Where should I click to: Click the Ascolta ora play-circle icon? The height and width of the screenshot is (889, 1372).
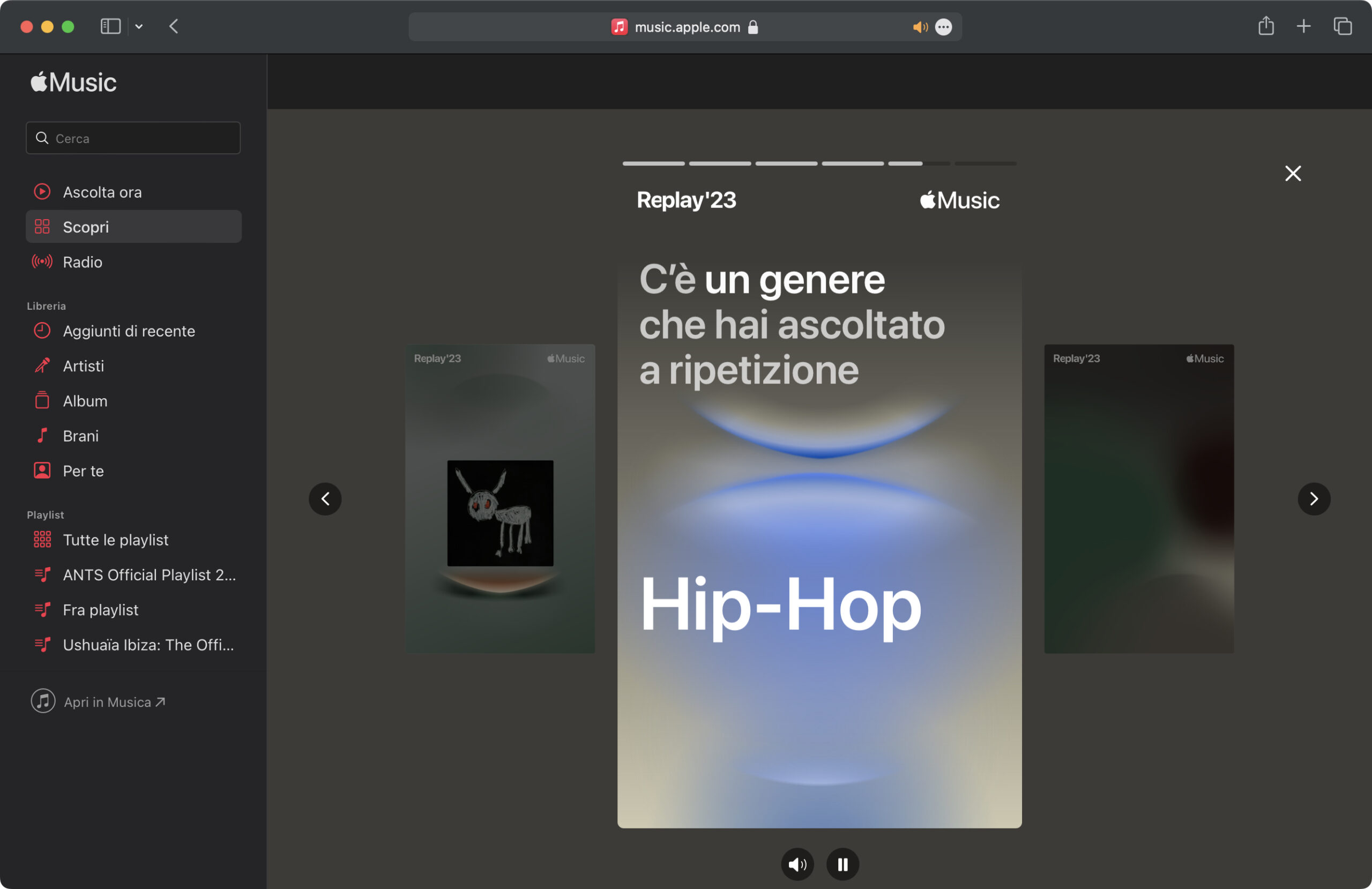42,191
